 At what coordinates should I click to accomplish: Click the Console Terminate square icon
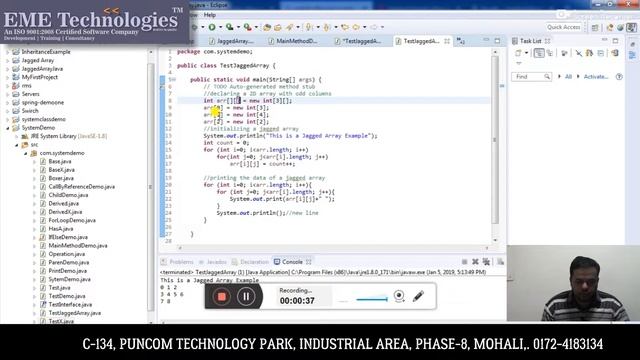coord(464,262)
